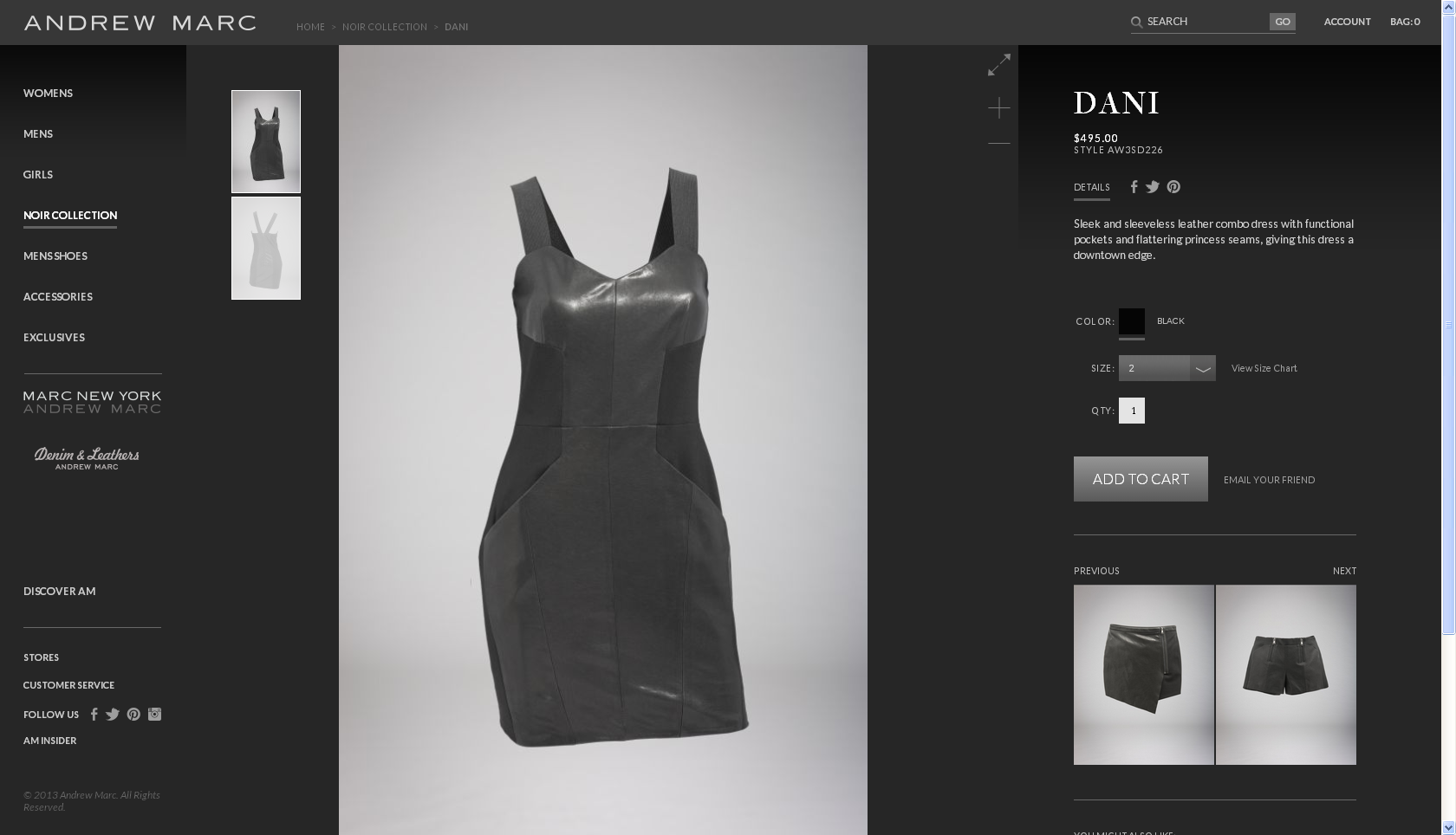Select the Black color swatch

1132,321
